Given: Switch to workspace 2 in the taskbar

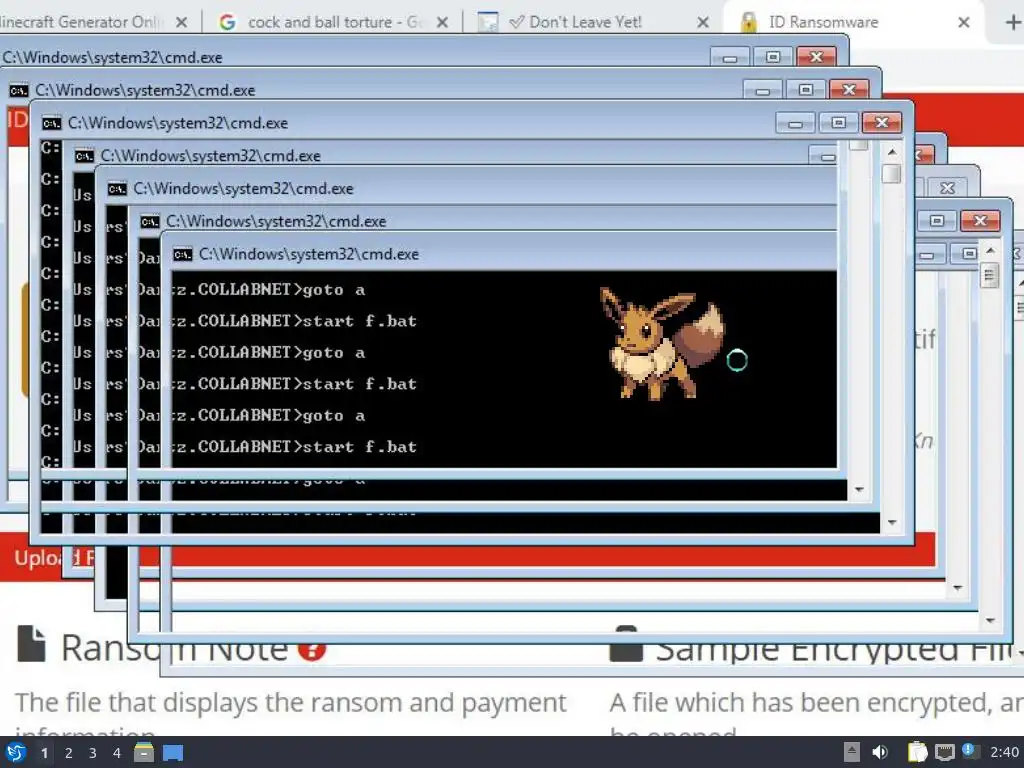Looking at the screenshot, I should (69, 753).
